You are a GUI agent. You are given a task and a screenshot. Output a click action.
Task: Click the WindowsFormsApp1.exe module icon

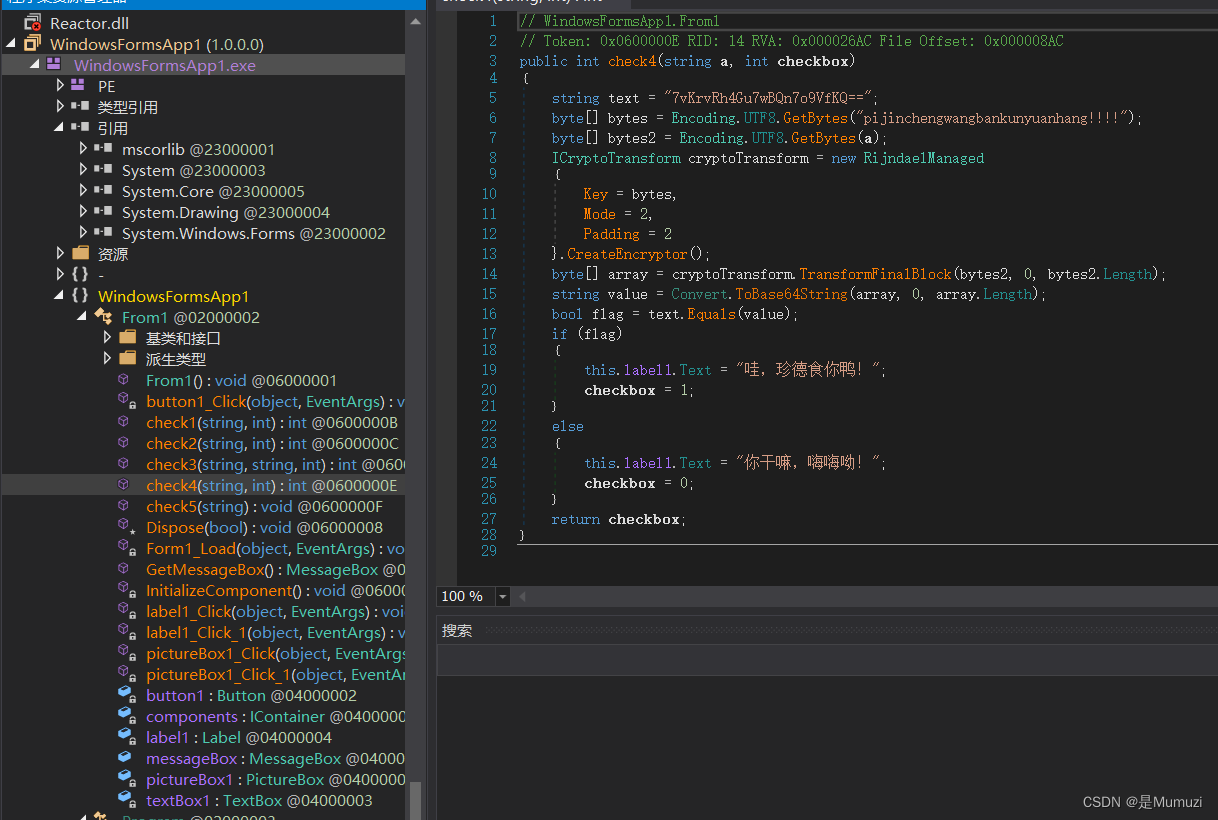coord(55,65)
